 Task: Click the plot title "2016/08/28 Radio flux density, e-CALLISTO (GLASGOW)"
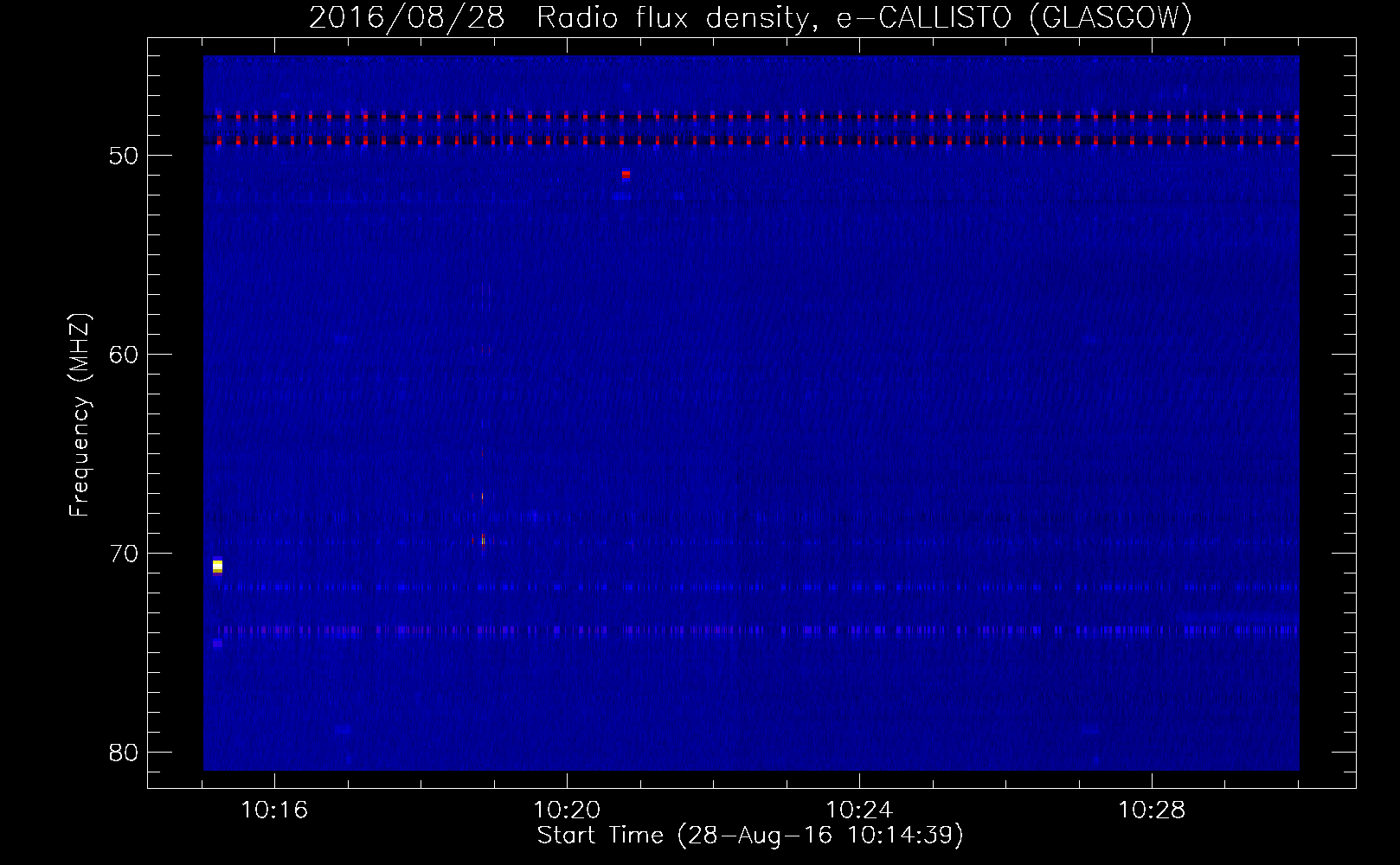tap(750, 17)
